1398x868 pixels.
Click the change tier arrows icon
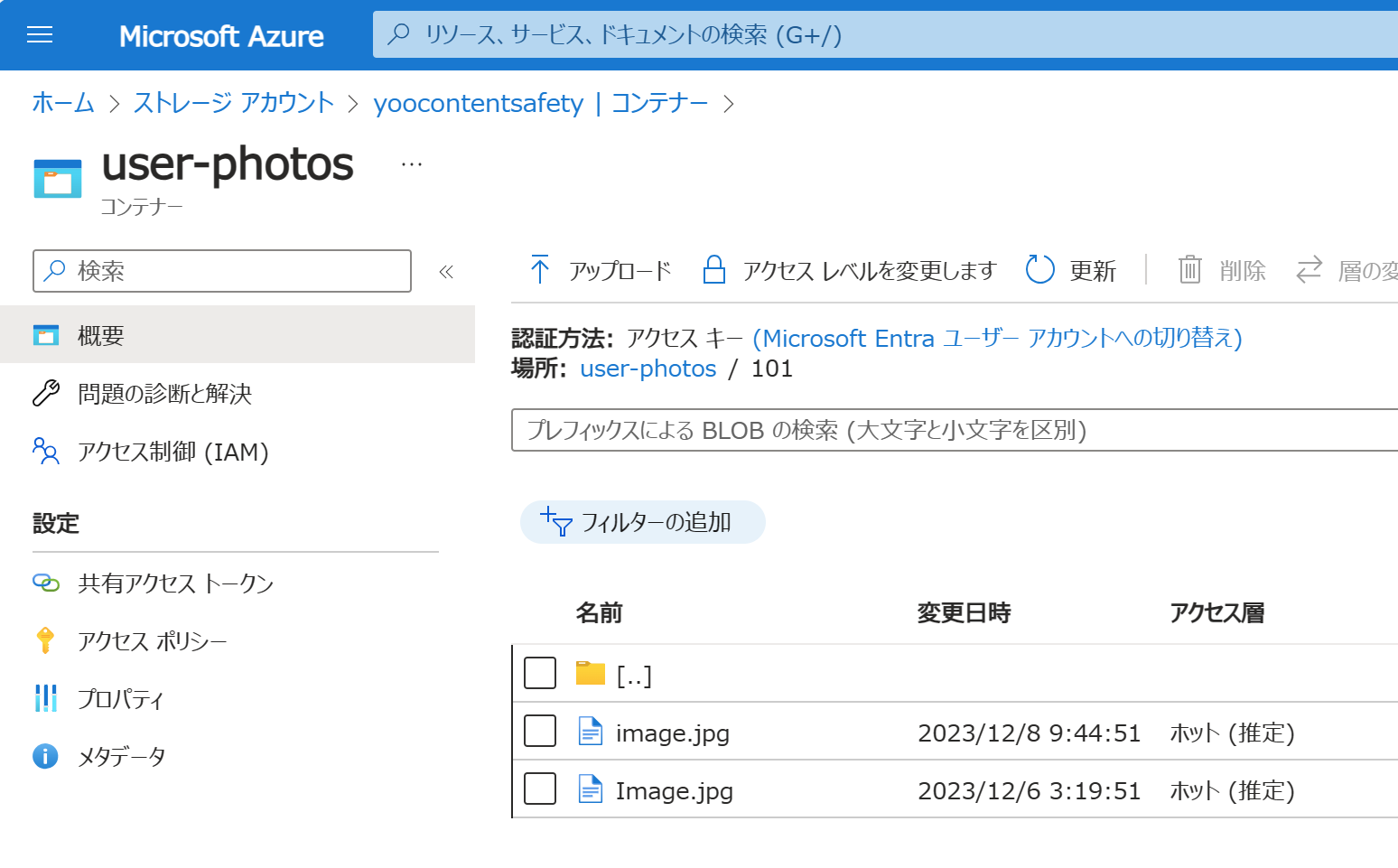[x=1309, y=269]
